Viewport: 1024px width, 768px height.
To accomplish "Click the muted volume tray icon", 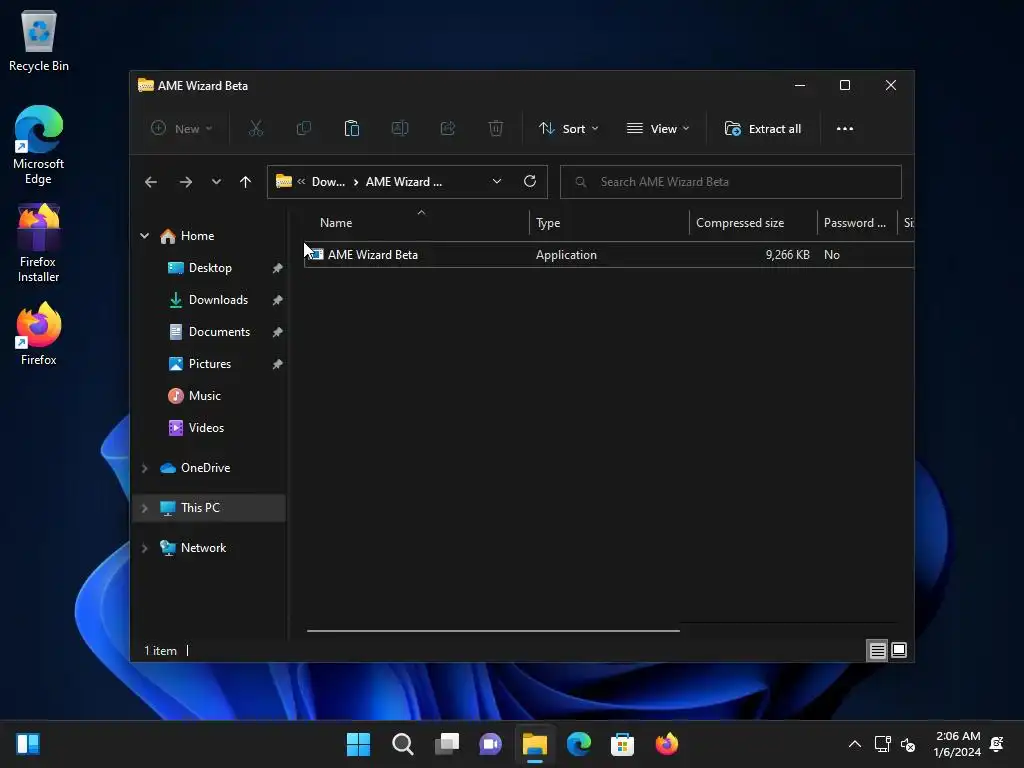I will pyautogui.click(x=908, y=744).
